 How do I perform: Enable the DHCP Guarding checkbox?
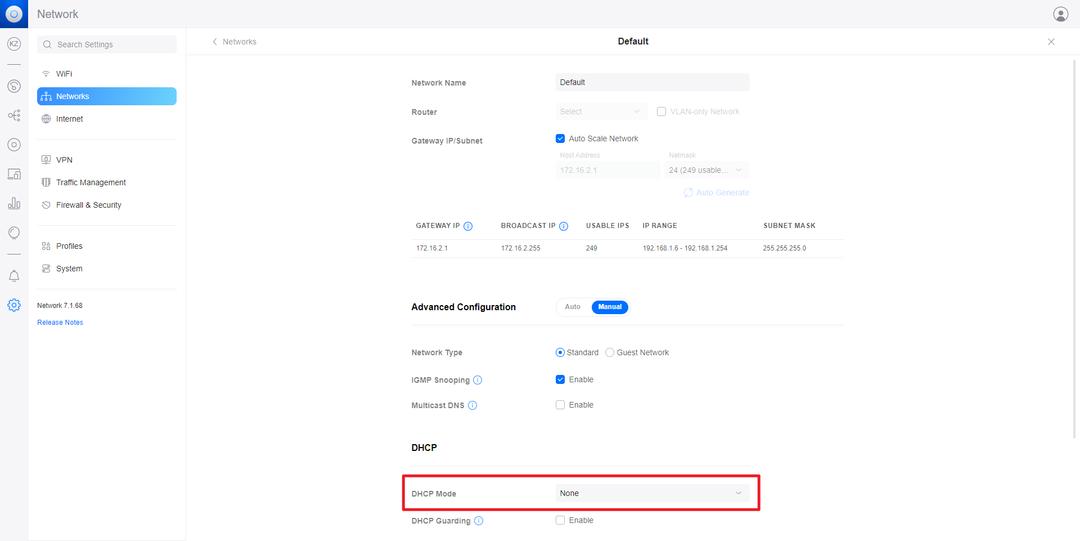[560, 521]
